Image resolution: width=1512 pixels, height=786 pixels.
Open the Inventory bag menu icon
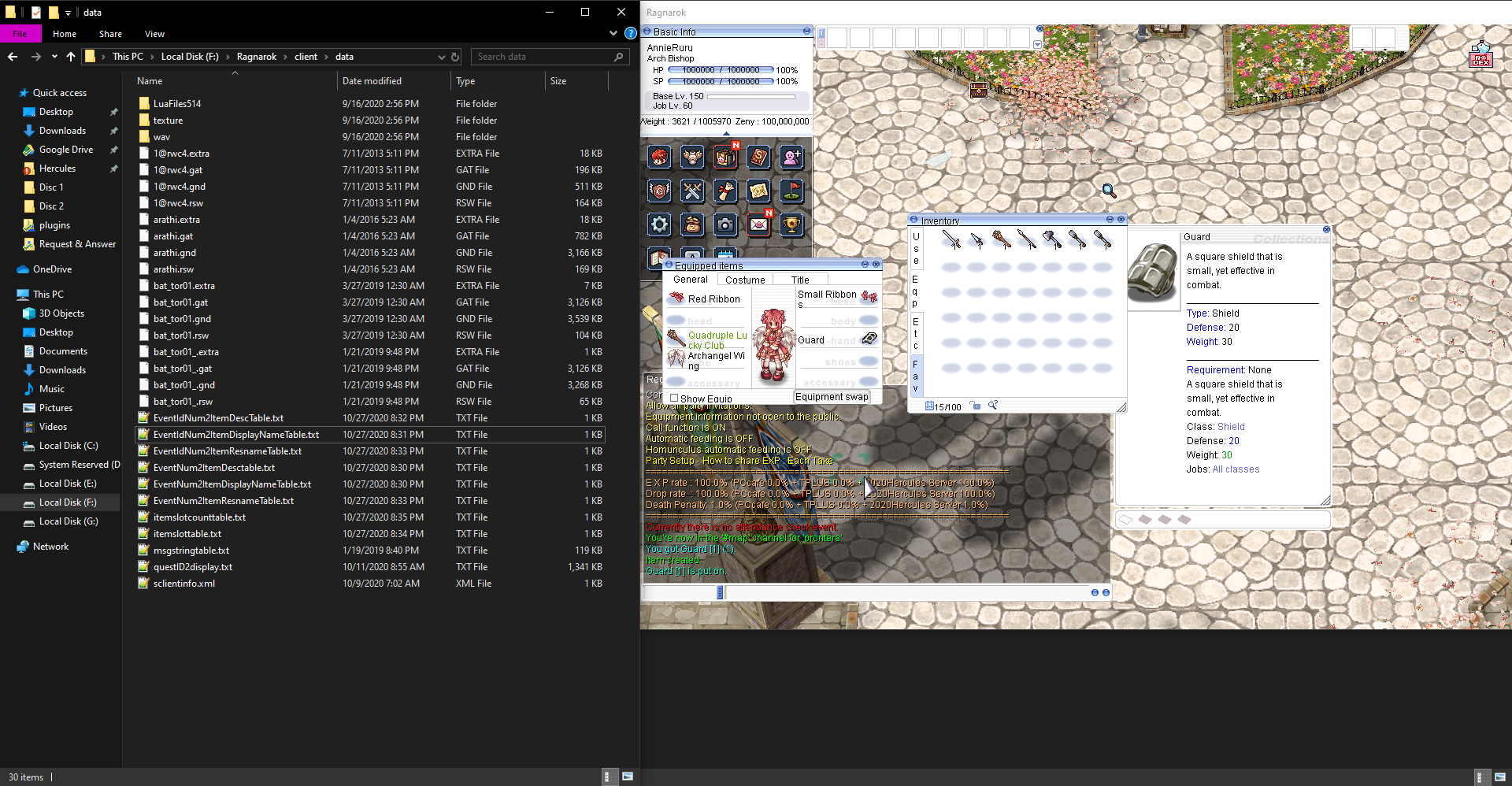click(725, 158)
